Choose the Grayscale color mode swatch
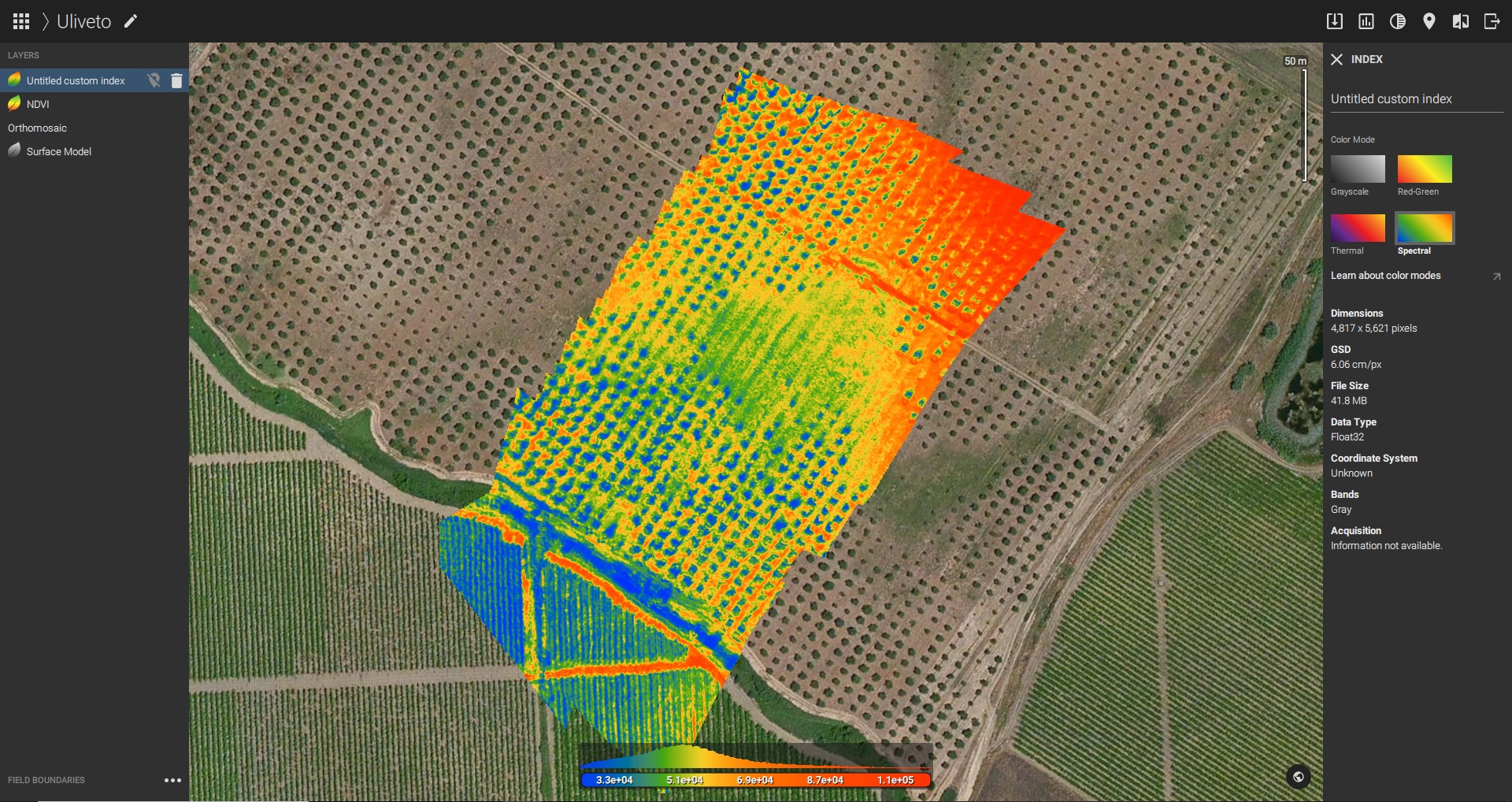The image size is (1512, 802). [x=1358, y=169]
